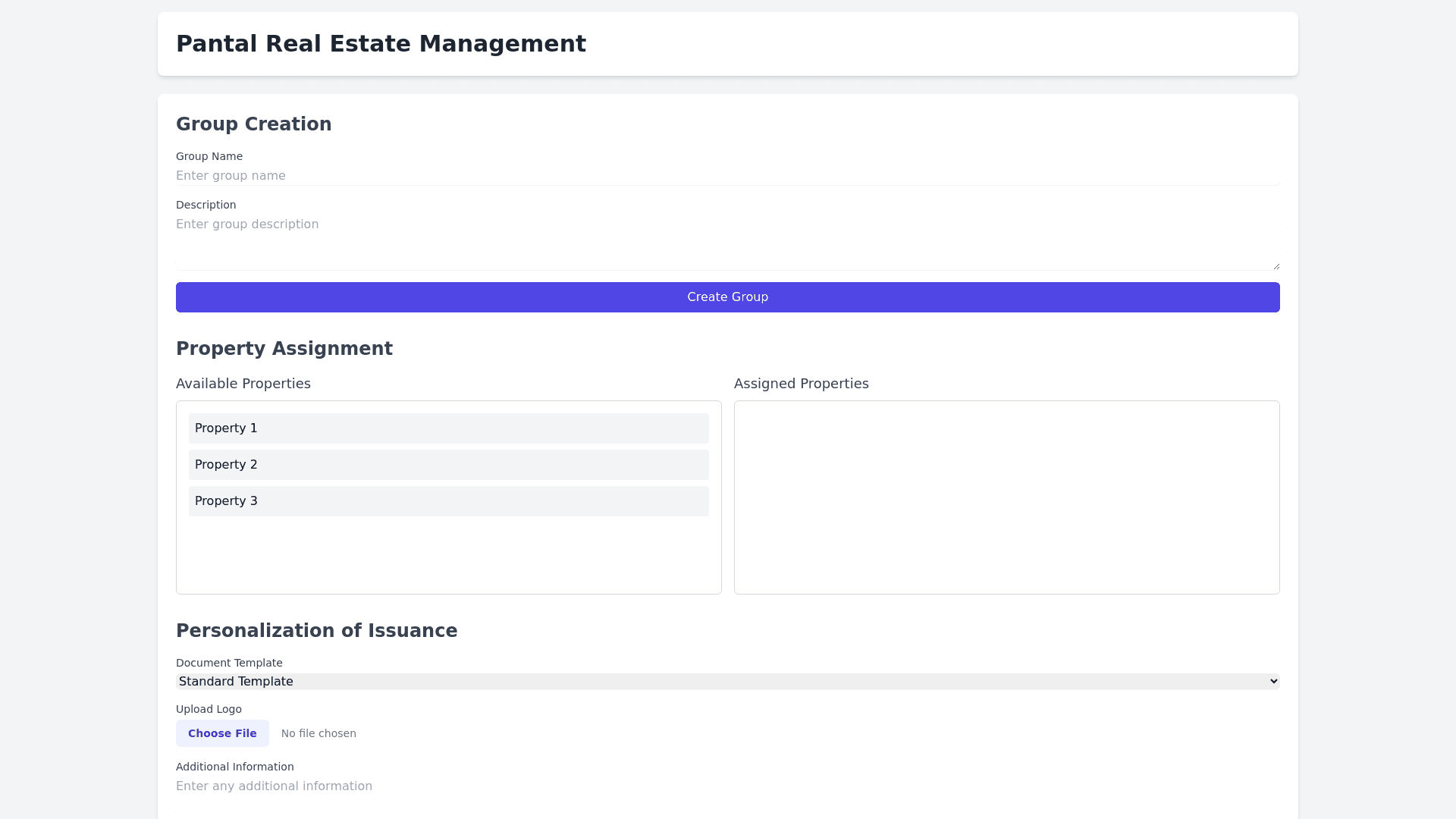Click the Pantal Real Estate Management title

[381, 44]
